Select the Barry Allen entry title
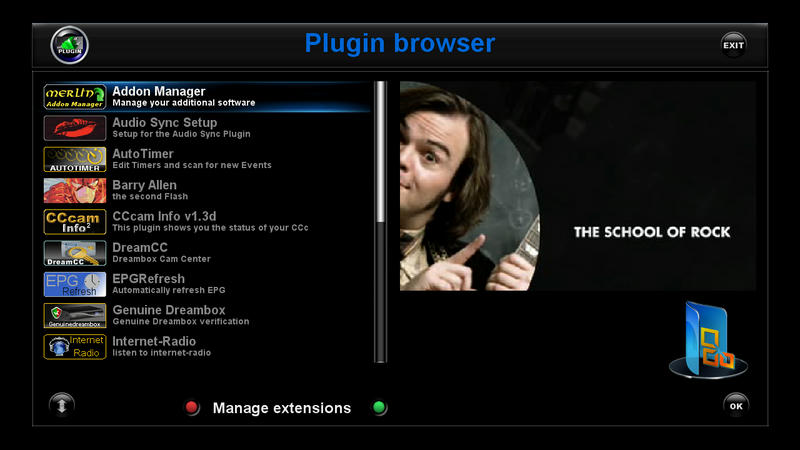Image resolution: width=800 pixels, height=450 pixels. click(x=144, y=185)
